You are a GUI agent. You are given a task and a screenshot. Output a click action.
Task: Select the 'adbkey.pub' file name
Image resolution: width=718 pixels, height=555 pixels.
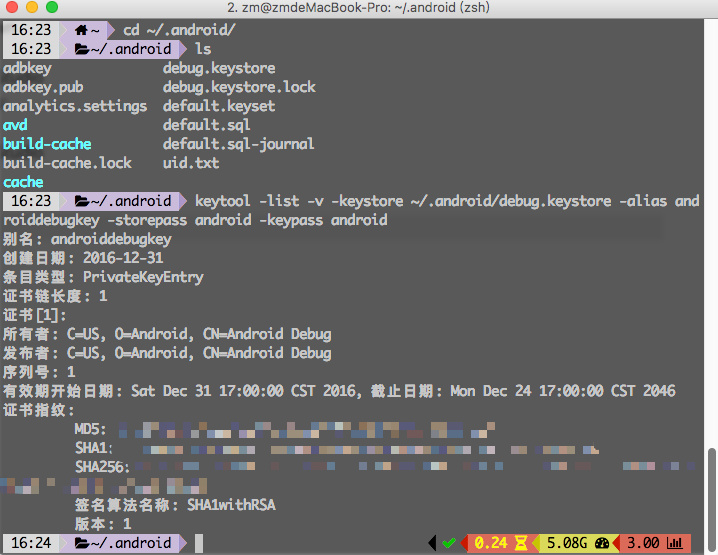(x=43, y=87)
